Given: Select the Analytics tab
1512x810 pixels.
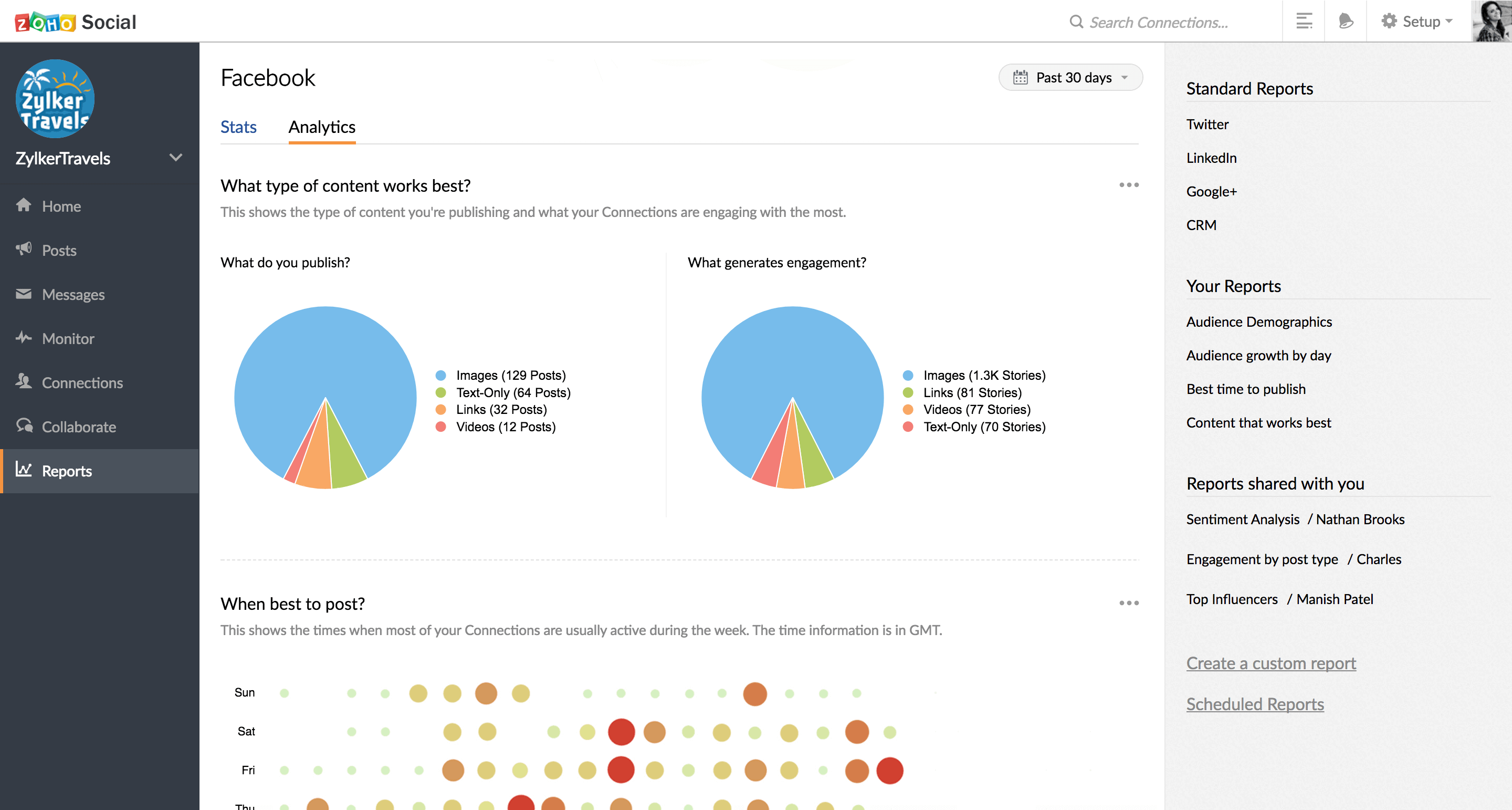Looking at the screenshot, I should pos(322,127).
